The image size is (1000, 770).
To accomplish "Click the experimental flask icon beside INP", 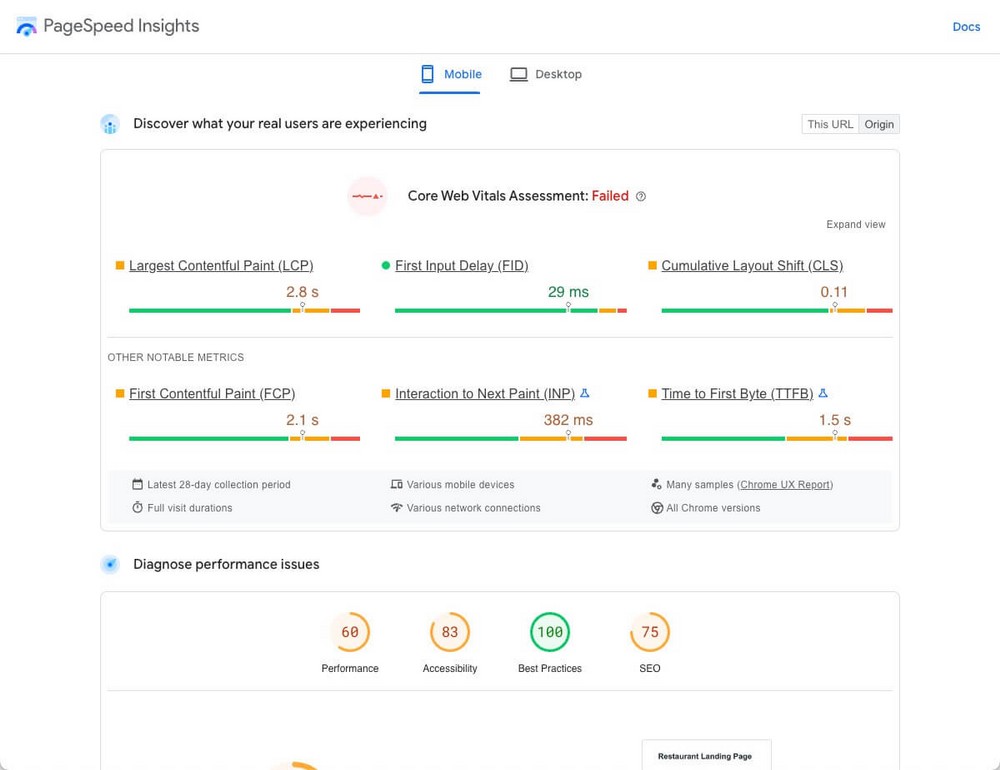I will 585,393.
